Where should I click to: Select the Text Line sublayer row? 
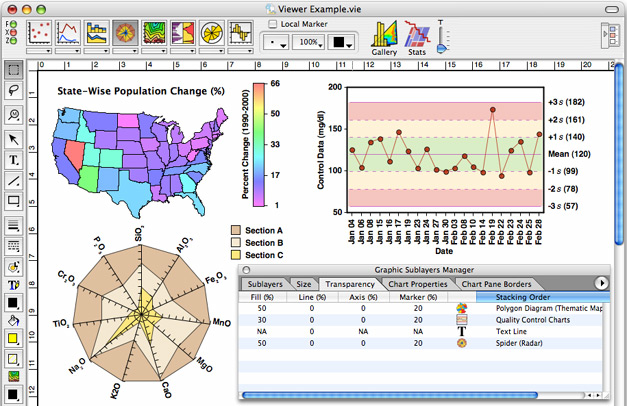click(x=421, y=332)
